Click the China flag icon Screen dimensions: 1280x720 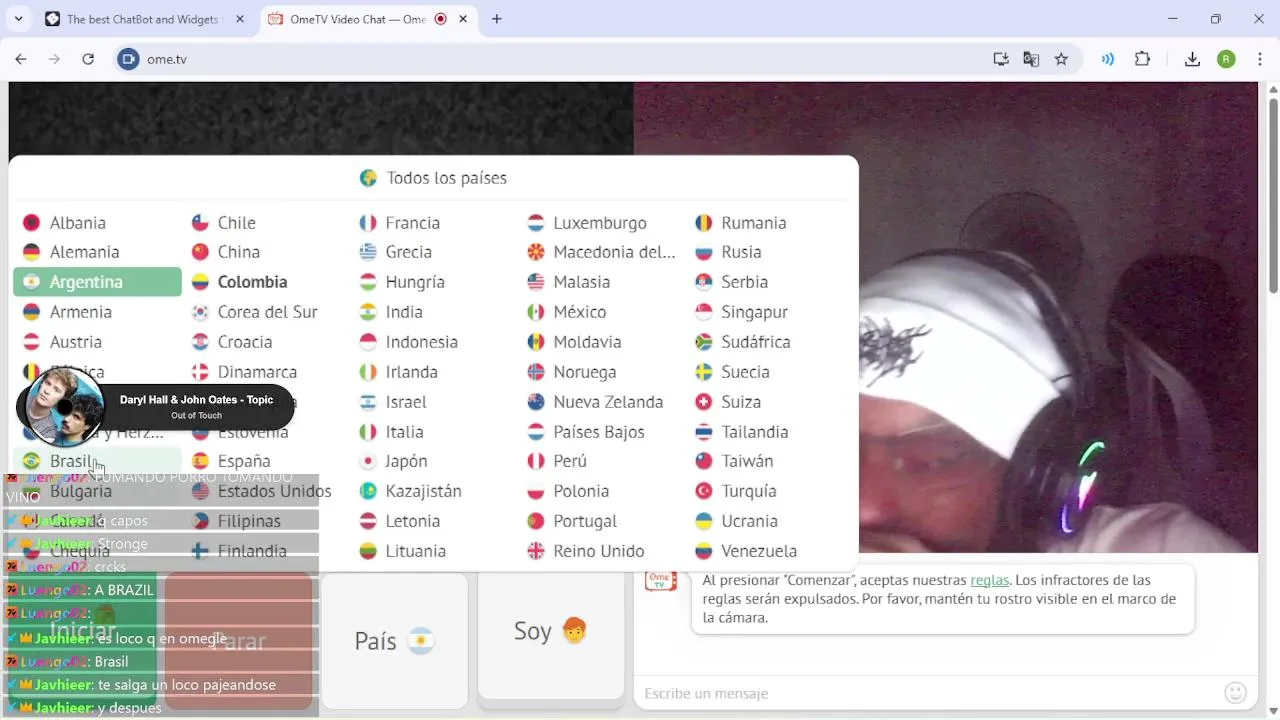click(200, 252)
